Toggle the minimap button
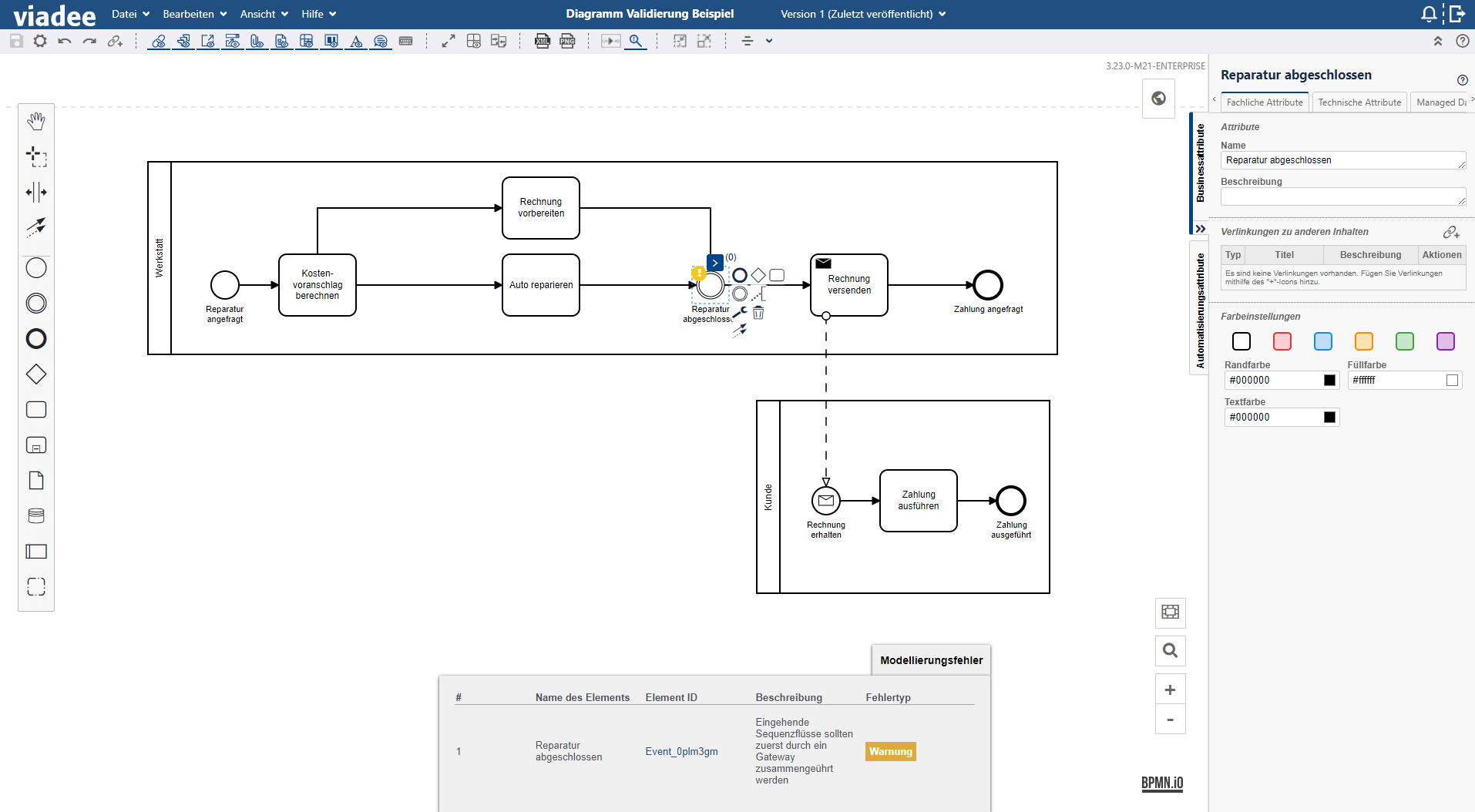This screenshot has height=812, width=1475. click(x=1170, y=612)
